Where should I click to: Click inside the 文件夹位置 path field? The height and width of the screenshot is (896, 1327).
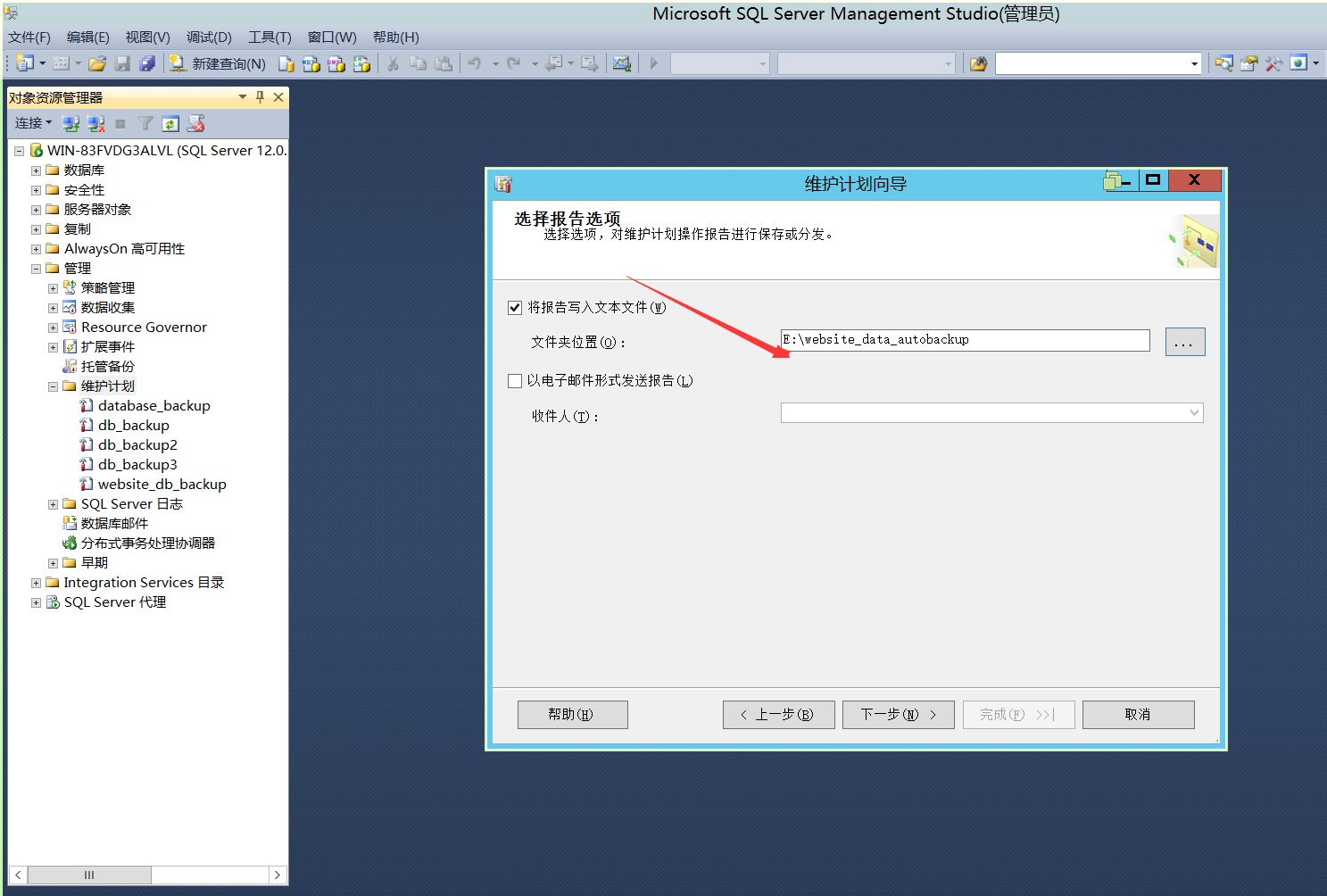click(x=964, y=340)
